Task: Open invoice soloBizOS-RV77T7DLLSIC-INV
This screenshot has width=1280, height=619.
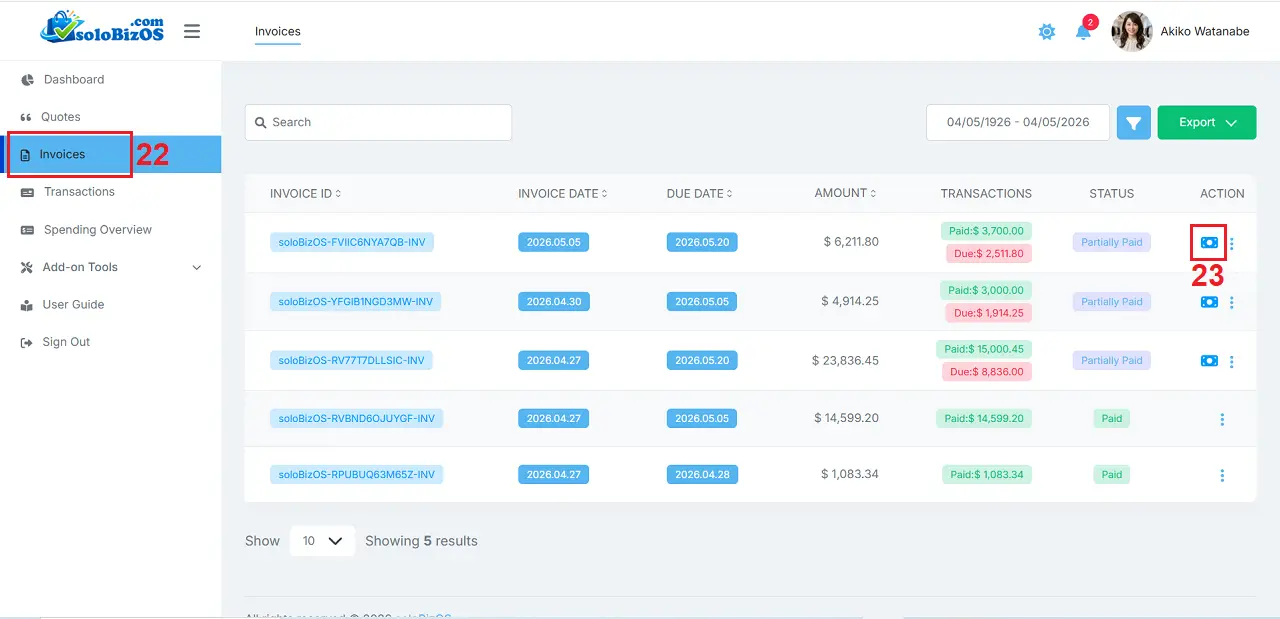Action: pyautogui.click(x=351, y=360)
